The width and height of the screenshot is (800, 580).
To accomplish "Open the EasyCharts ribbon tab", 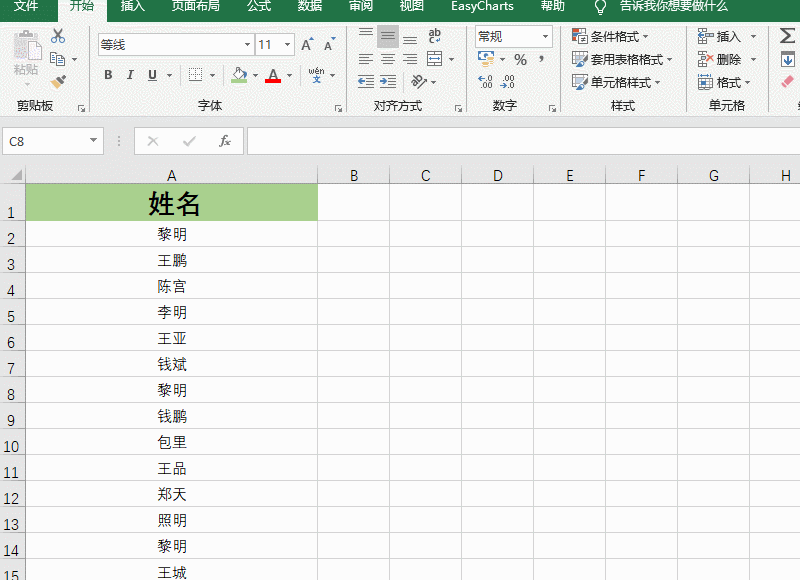I will [482, 7].
